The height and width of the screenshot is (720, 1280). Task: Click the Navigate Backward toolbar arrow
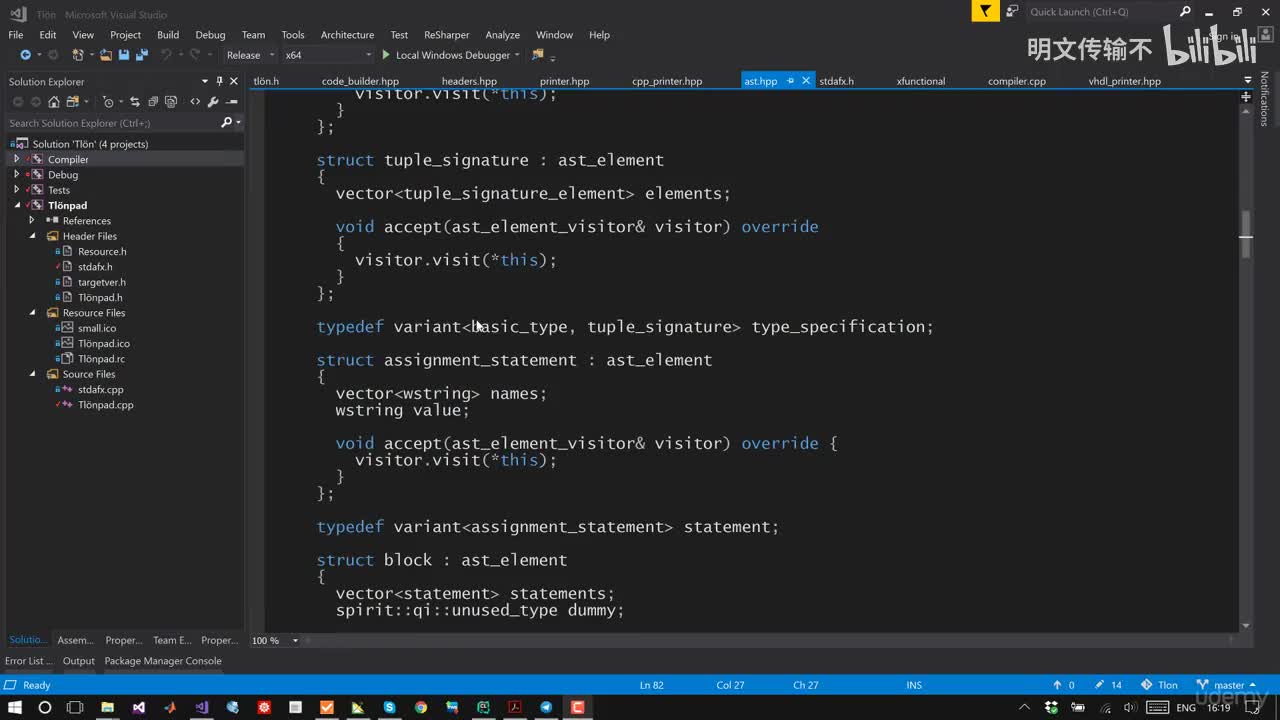25,55
